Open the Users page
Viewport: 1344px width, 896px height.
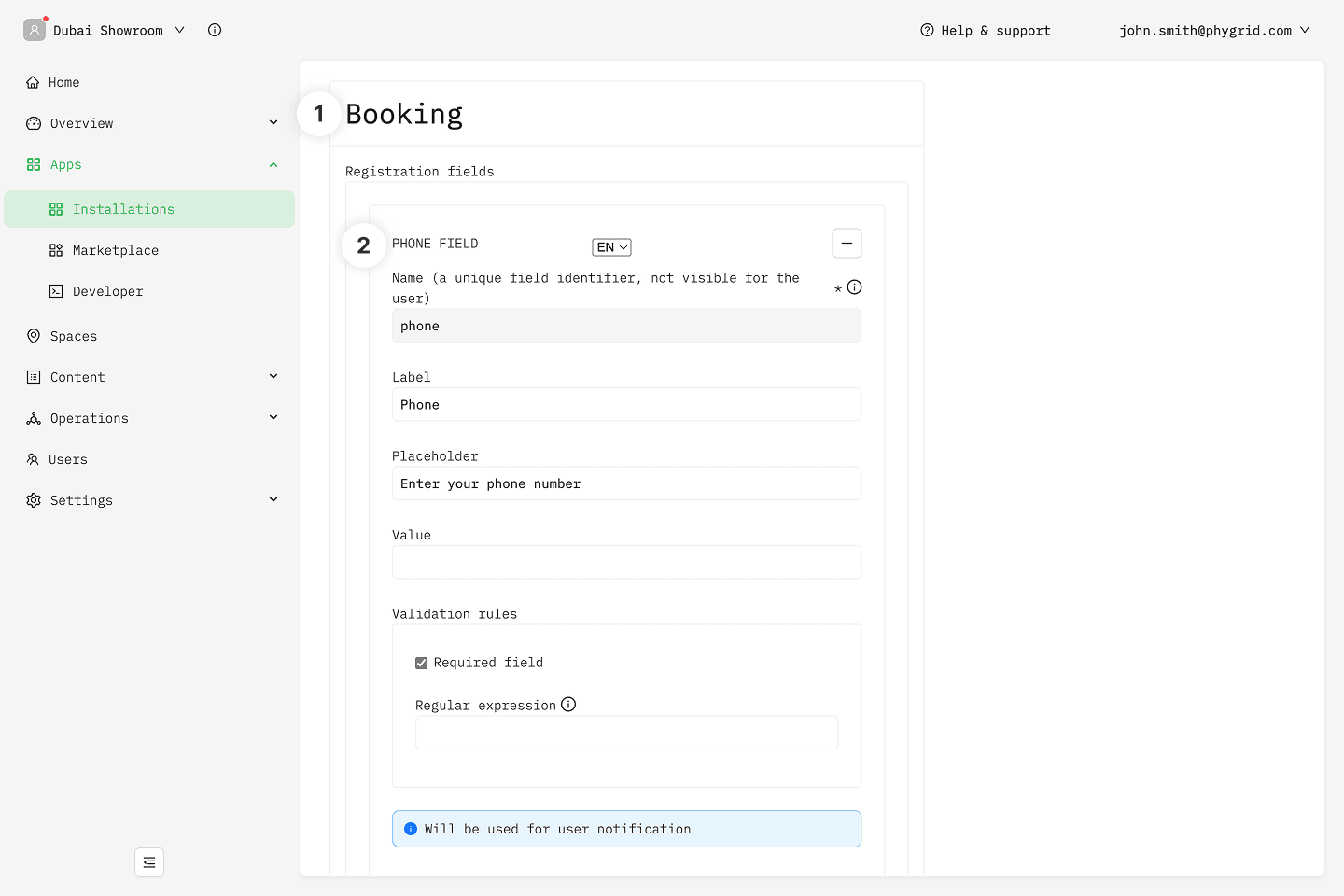tap(67, 459)
